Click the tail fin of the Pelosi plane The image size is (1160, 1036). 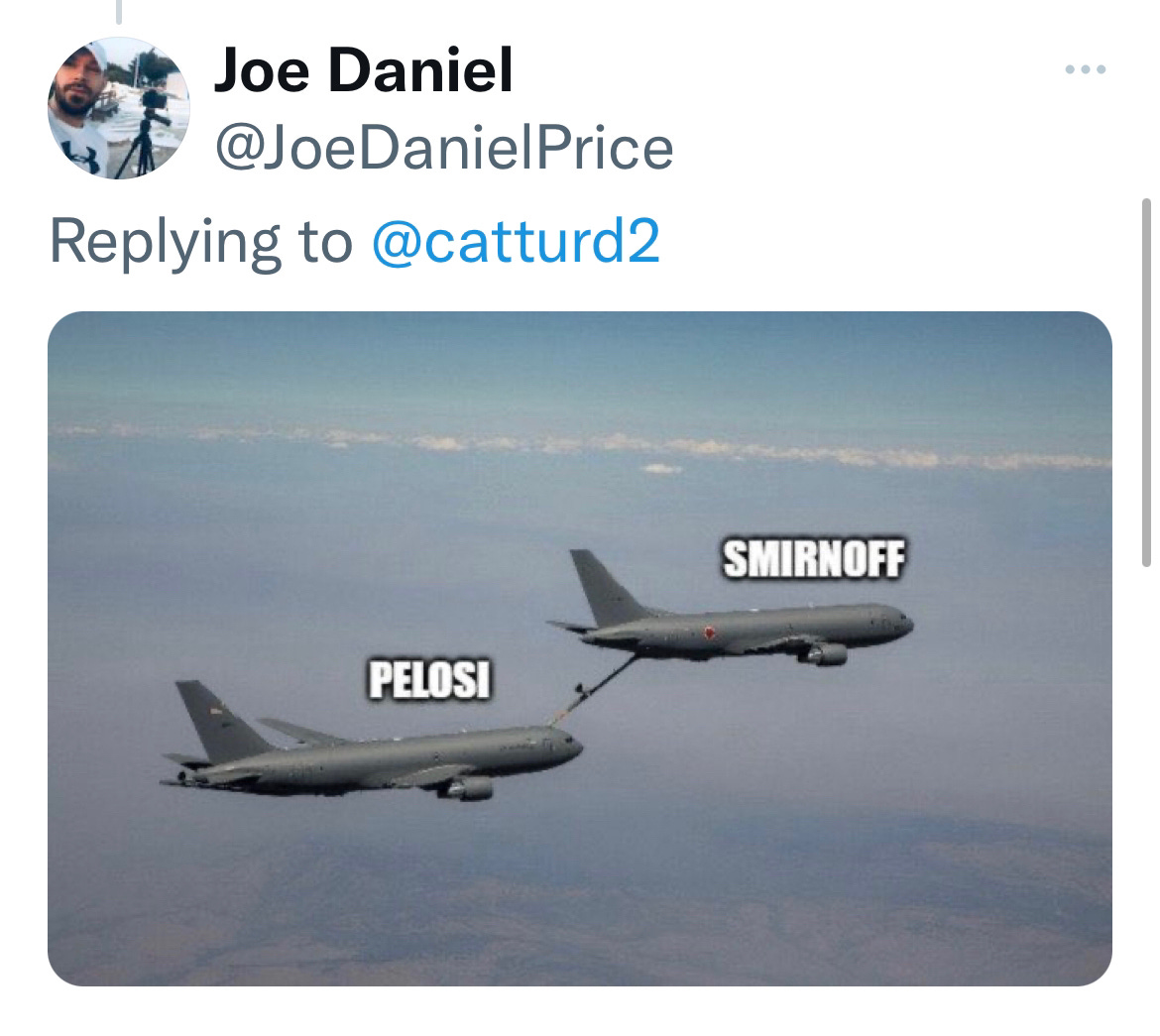tap(218, 723)
